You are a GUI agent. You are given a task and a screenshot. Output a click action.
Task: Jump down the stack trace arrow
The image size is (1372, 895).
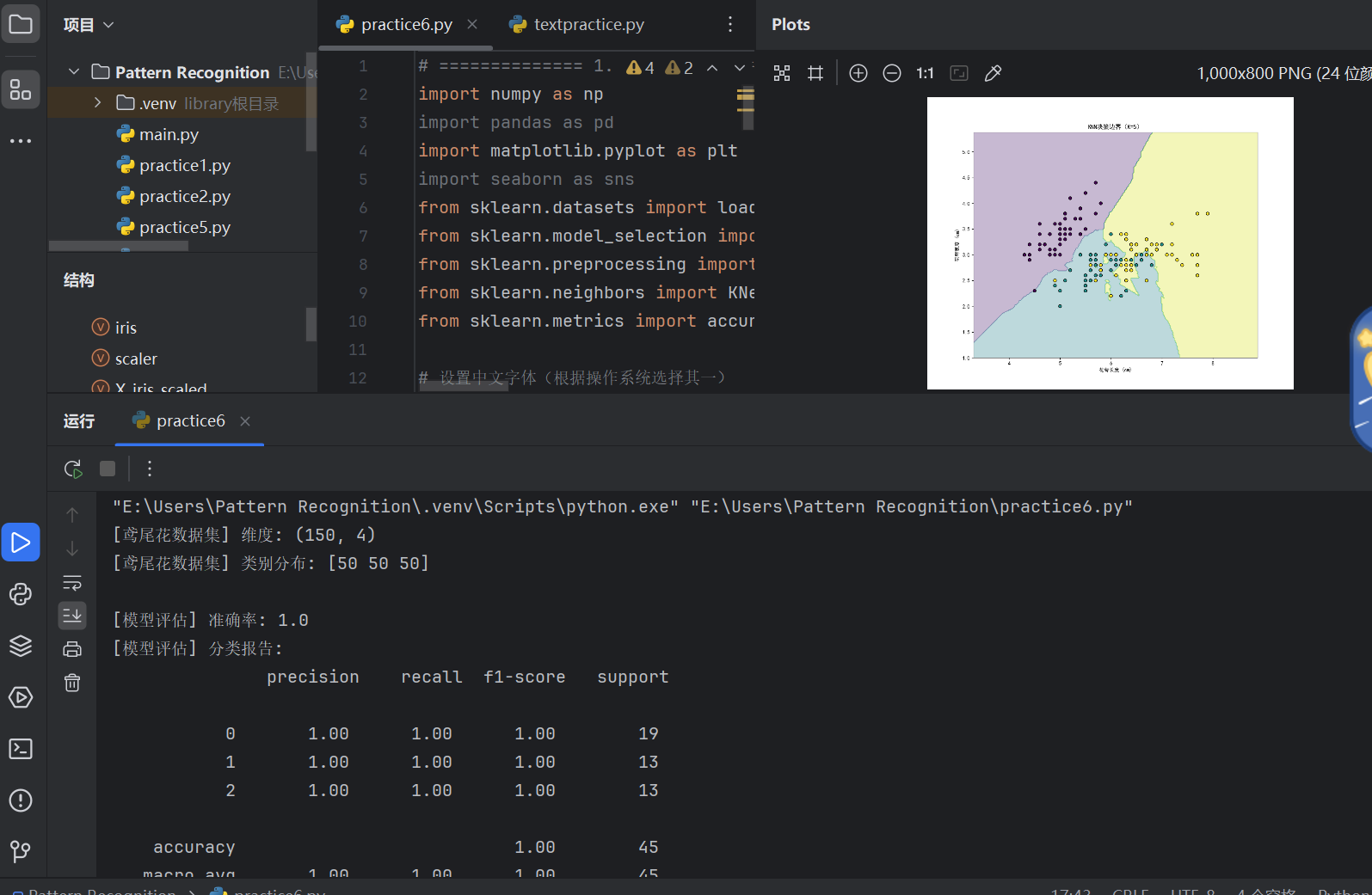click(72, 549)
